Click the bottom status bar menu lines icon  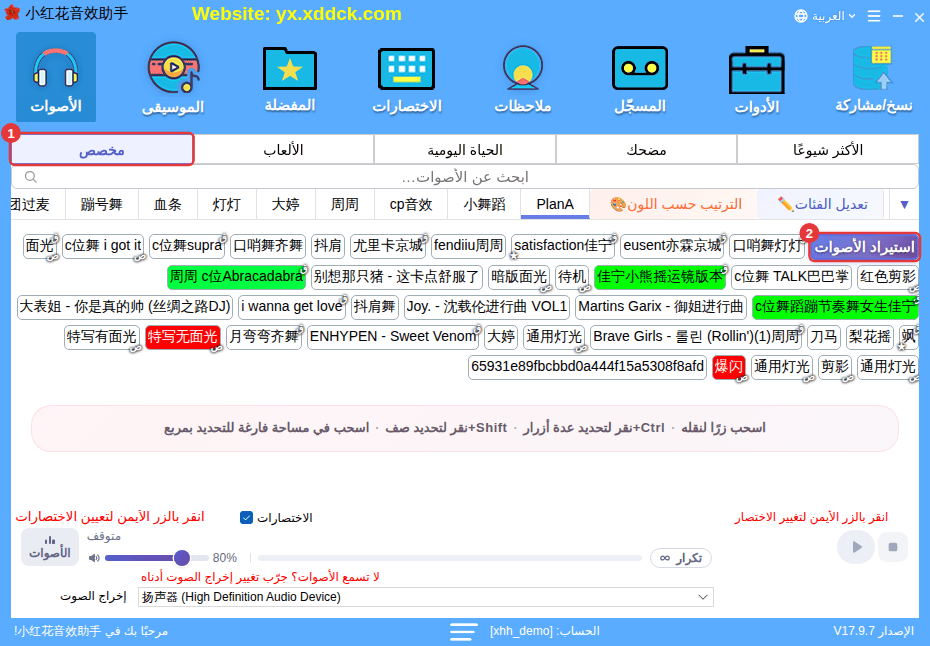[x=463, y=631]
